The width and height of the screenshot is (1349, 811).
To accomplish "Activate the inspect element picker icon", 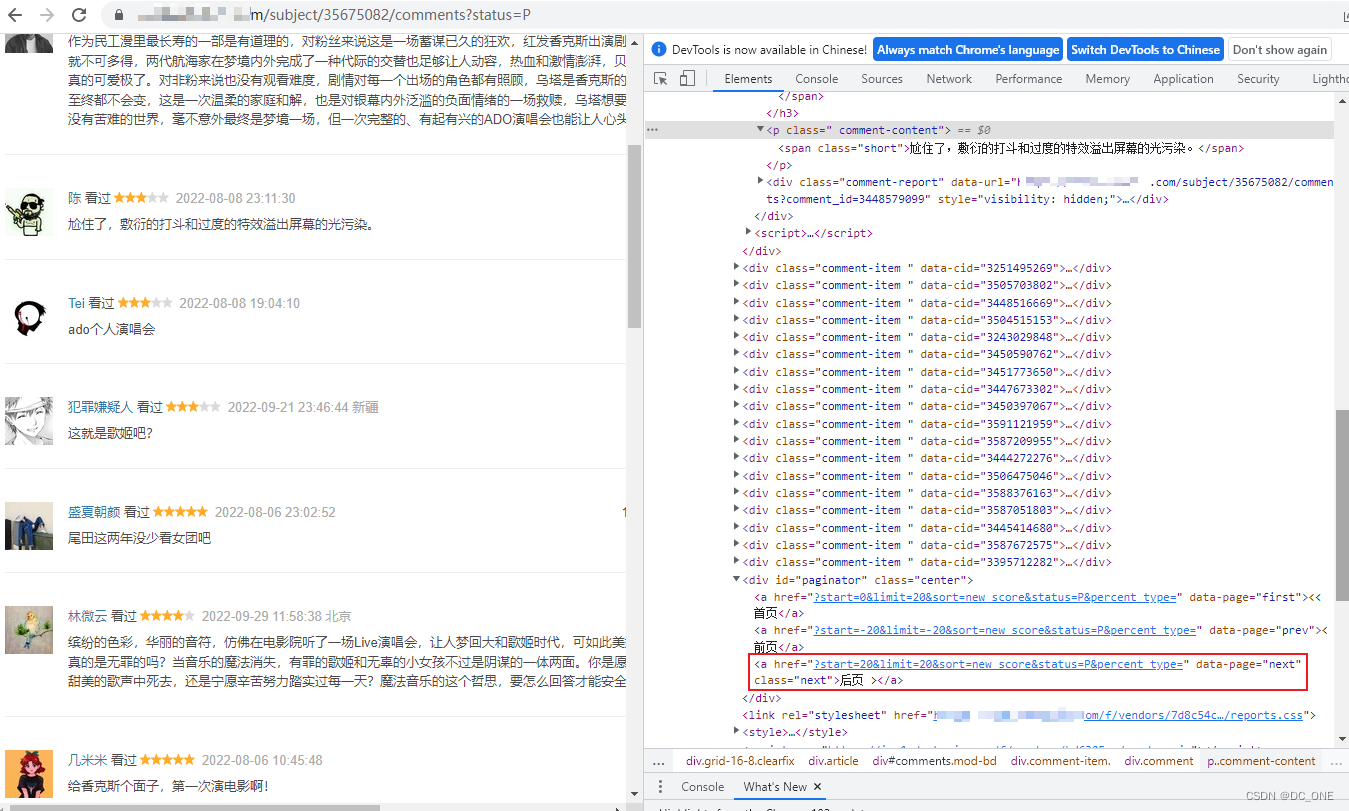I will [x=661, y=78].
